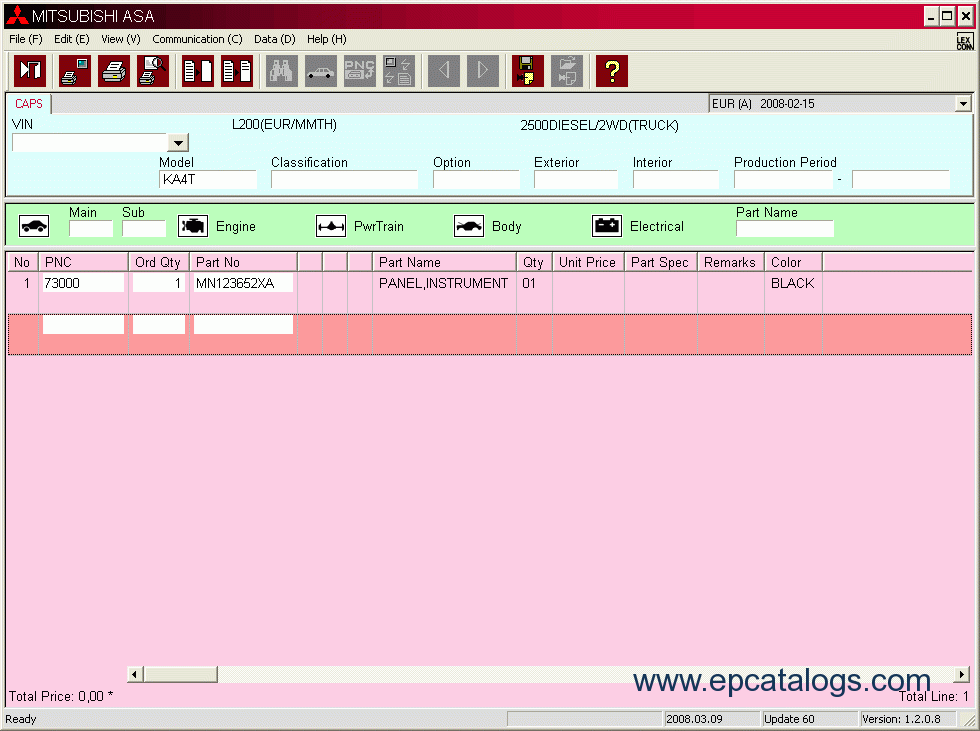Click the copy list to list icon
The width and height of the screenshot is (980, 731).
(237, 71)
